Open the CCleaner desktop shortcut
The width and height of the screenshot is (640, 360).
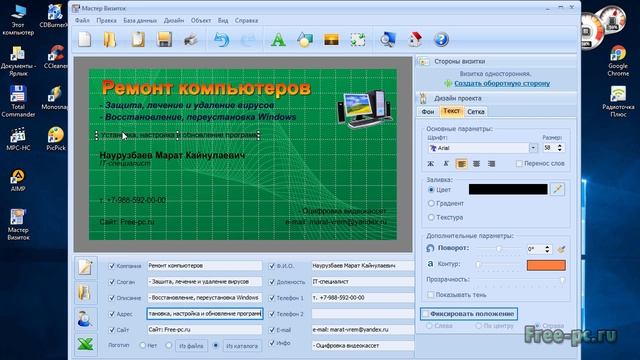(56, 57)
